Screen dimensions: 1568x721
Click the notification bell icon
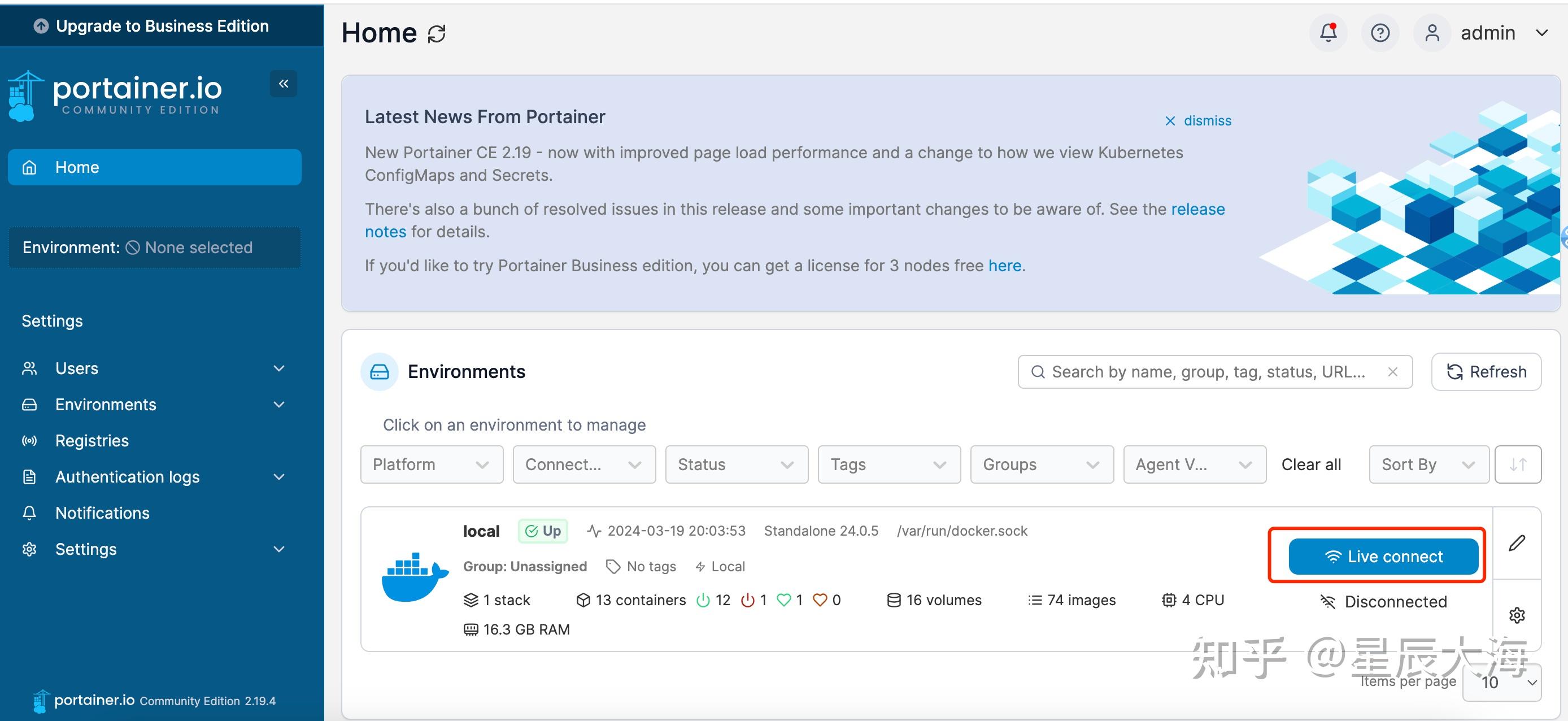[1327, 32]
